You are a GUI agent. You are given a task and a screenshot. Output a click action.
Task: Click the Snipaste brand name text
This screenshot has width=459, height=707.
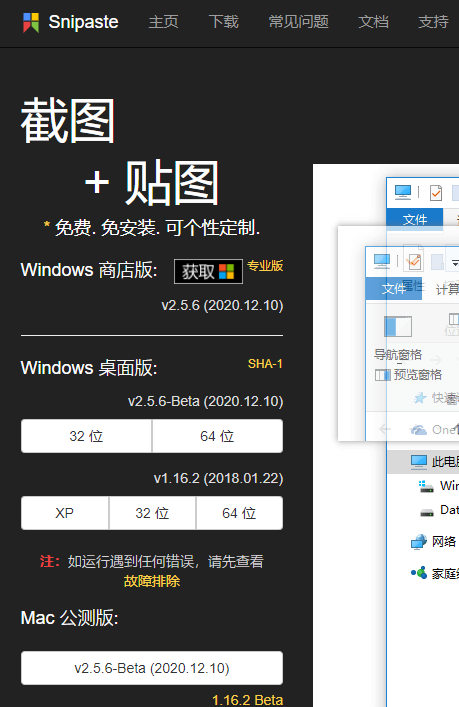(x=83, y=22)
